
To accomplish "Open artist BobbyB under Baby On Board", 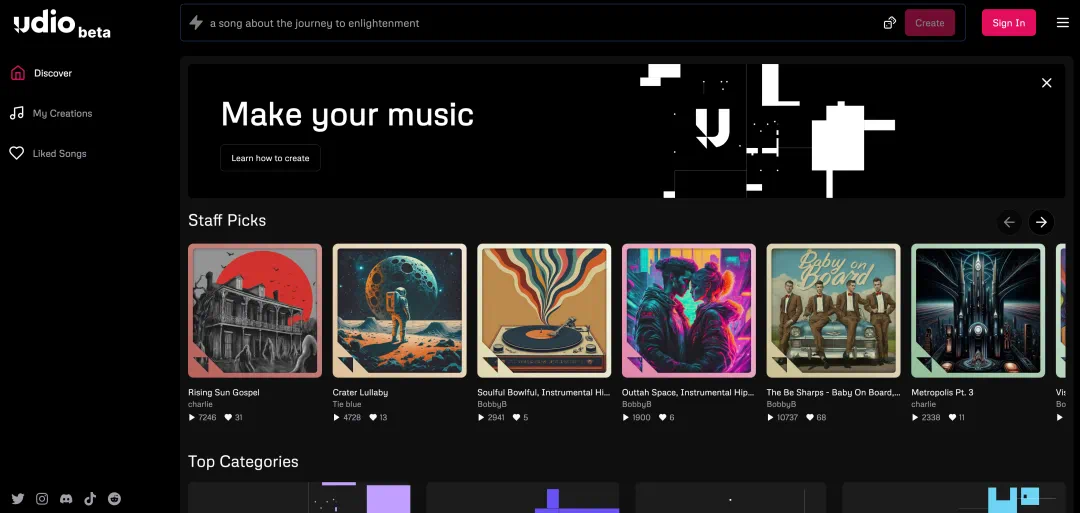I will coord(781,404).
